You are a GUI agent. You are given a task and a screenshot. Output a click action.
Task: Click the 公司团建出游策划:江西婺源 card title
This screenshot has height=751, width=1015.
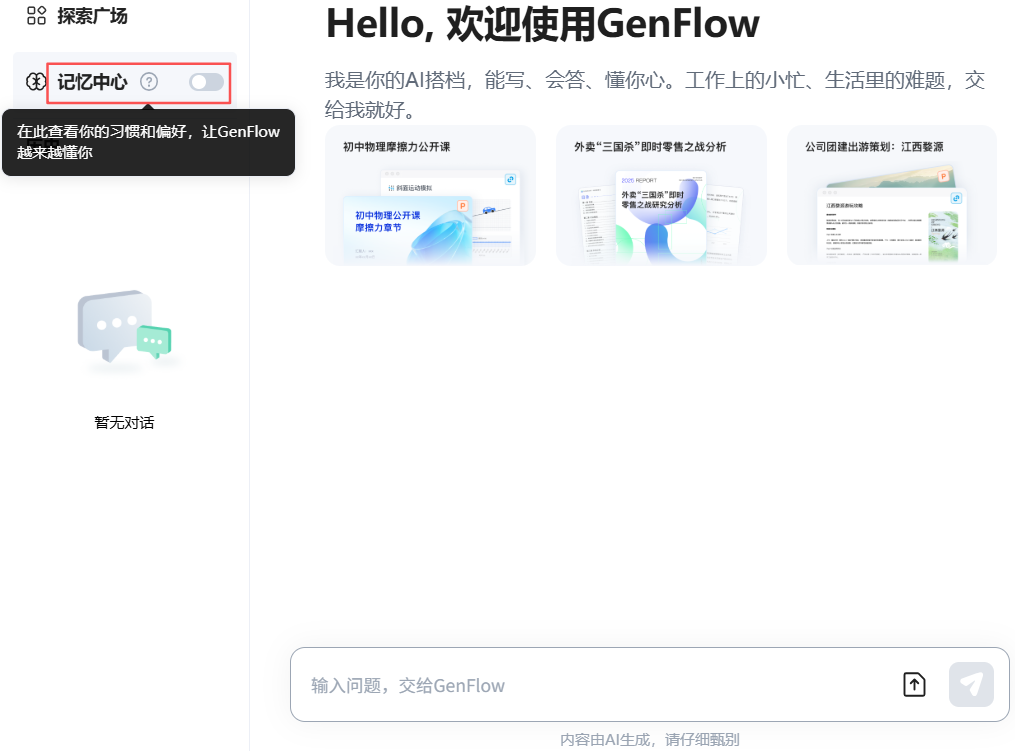pyautogui.click(x=874, y=147)
